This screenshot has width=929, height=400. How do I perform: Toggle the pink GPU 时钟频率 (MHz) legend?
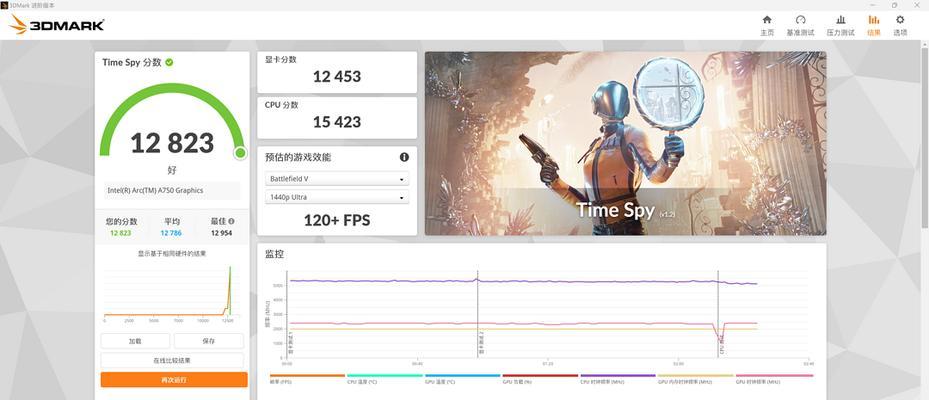(x=774, y=379)
